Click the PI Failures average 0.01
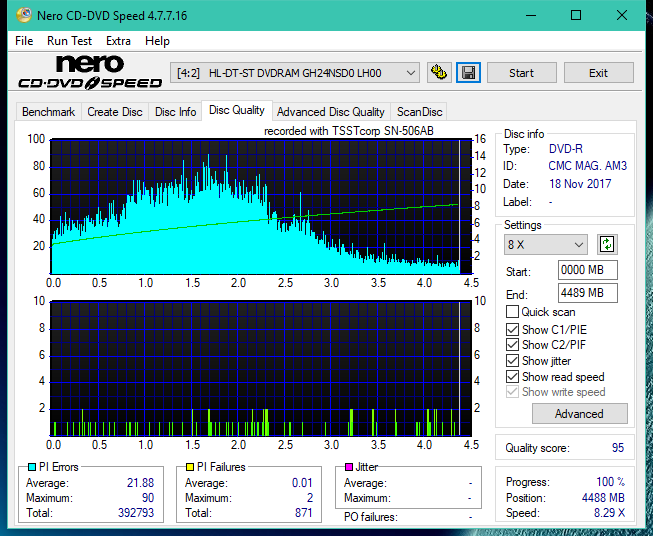Screen dimensions: 653x536 coord(302,483)
